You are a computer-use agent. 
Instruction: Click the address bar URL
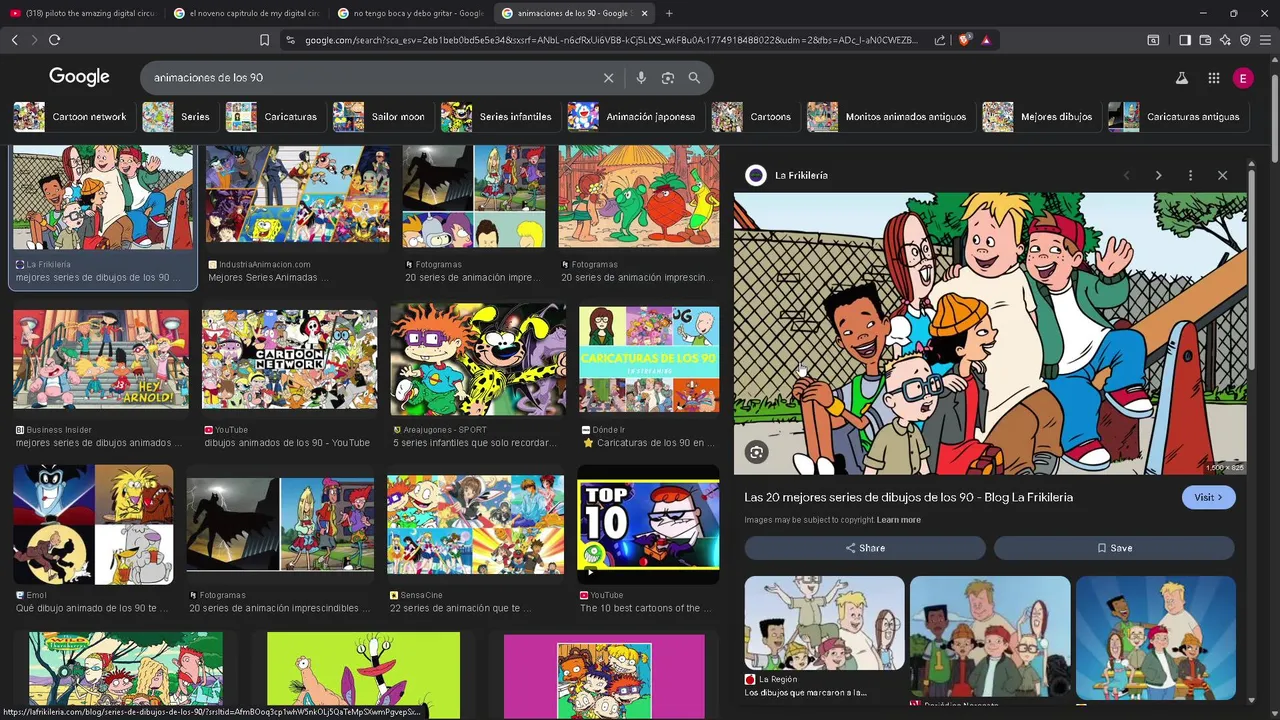(610, 40)
